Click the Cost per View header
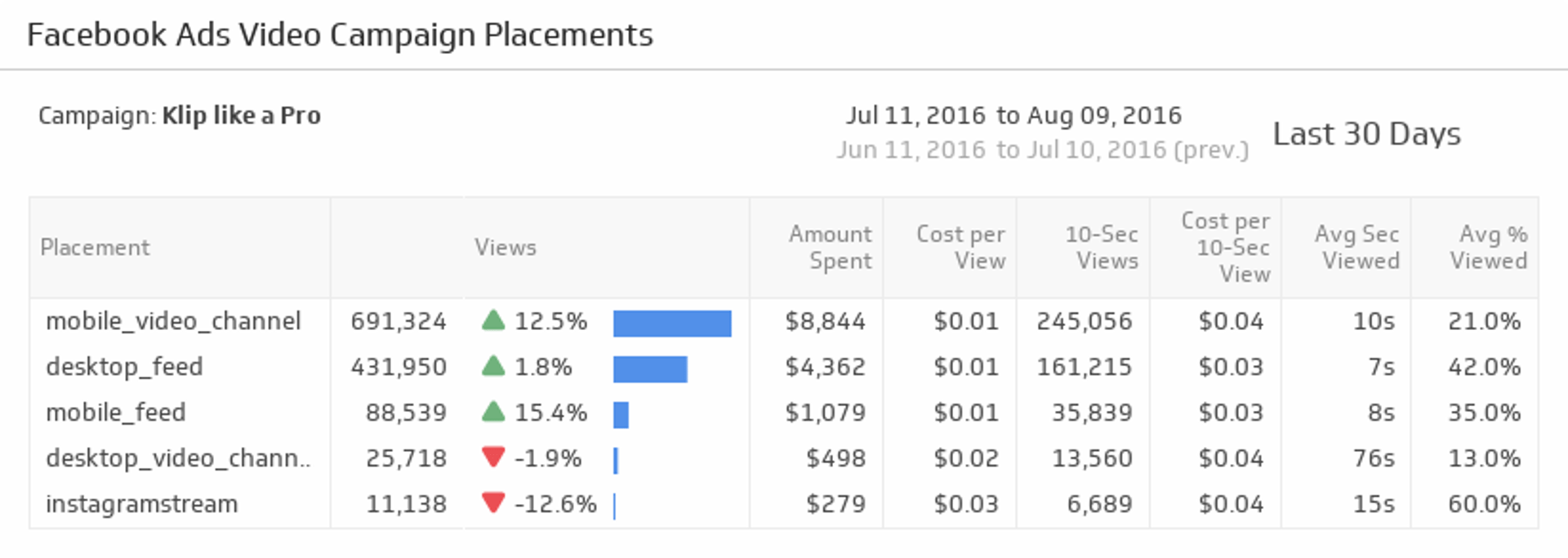This screenshot has width=1568, height=558. (960, 248)
